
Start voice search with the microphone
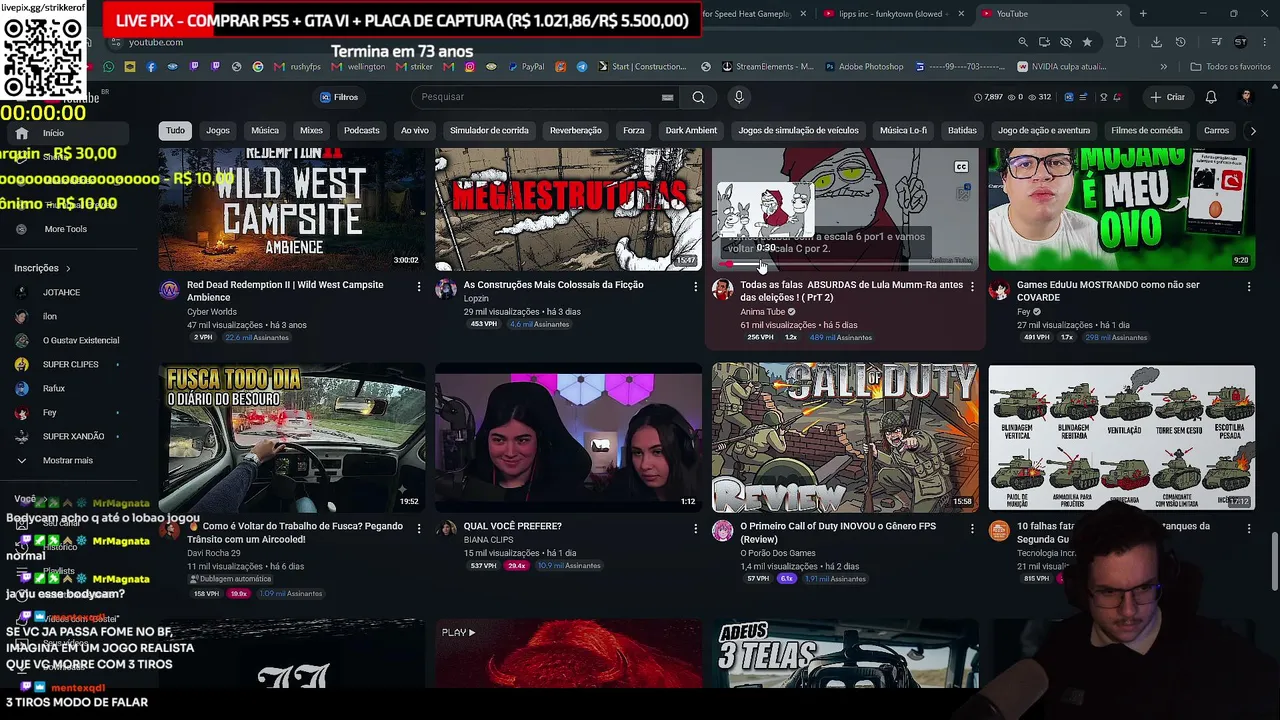point(739,97)
